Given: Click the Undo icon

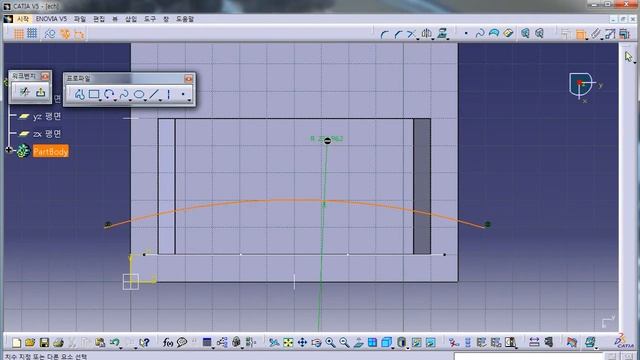Looking at the screenshot, I should coord(115,342).
